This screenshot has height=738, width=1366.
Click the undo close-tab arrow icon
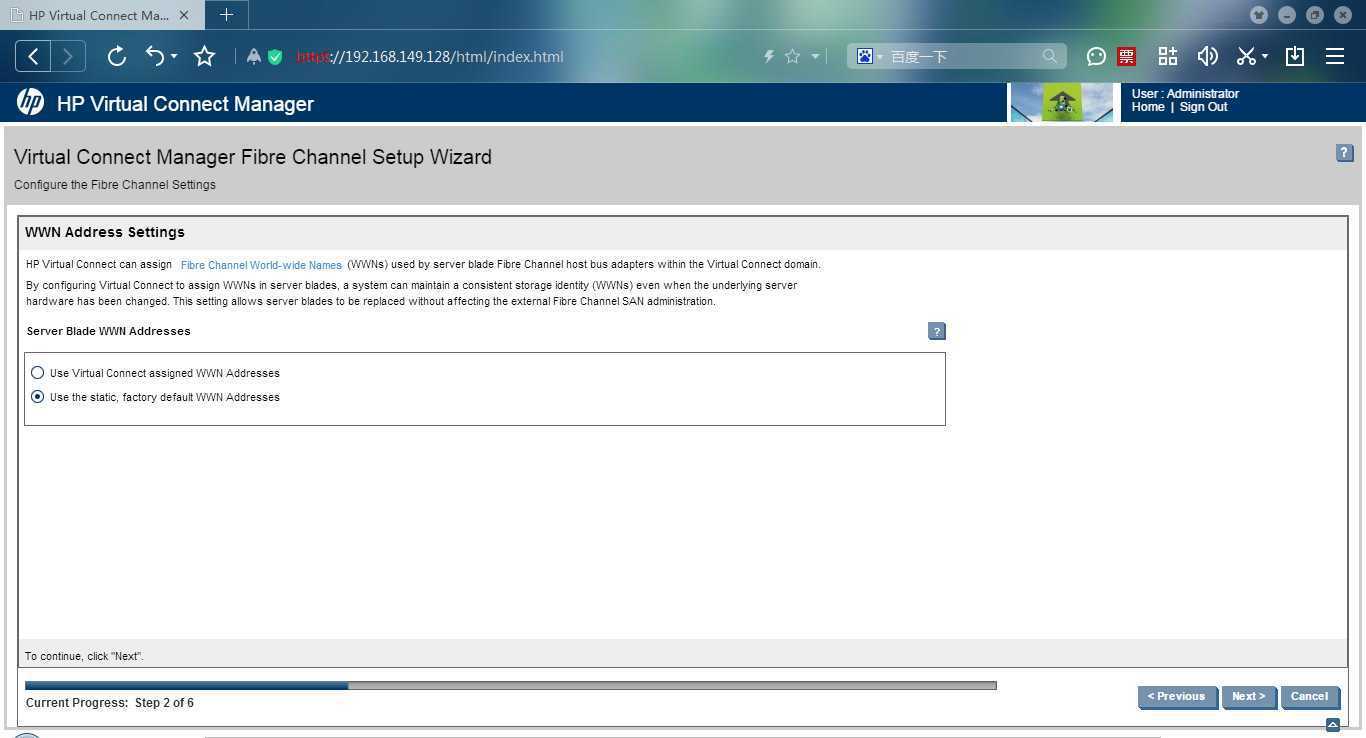[x=155, y=56]
